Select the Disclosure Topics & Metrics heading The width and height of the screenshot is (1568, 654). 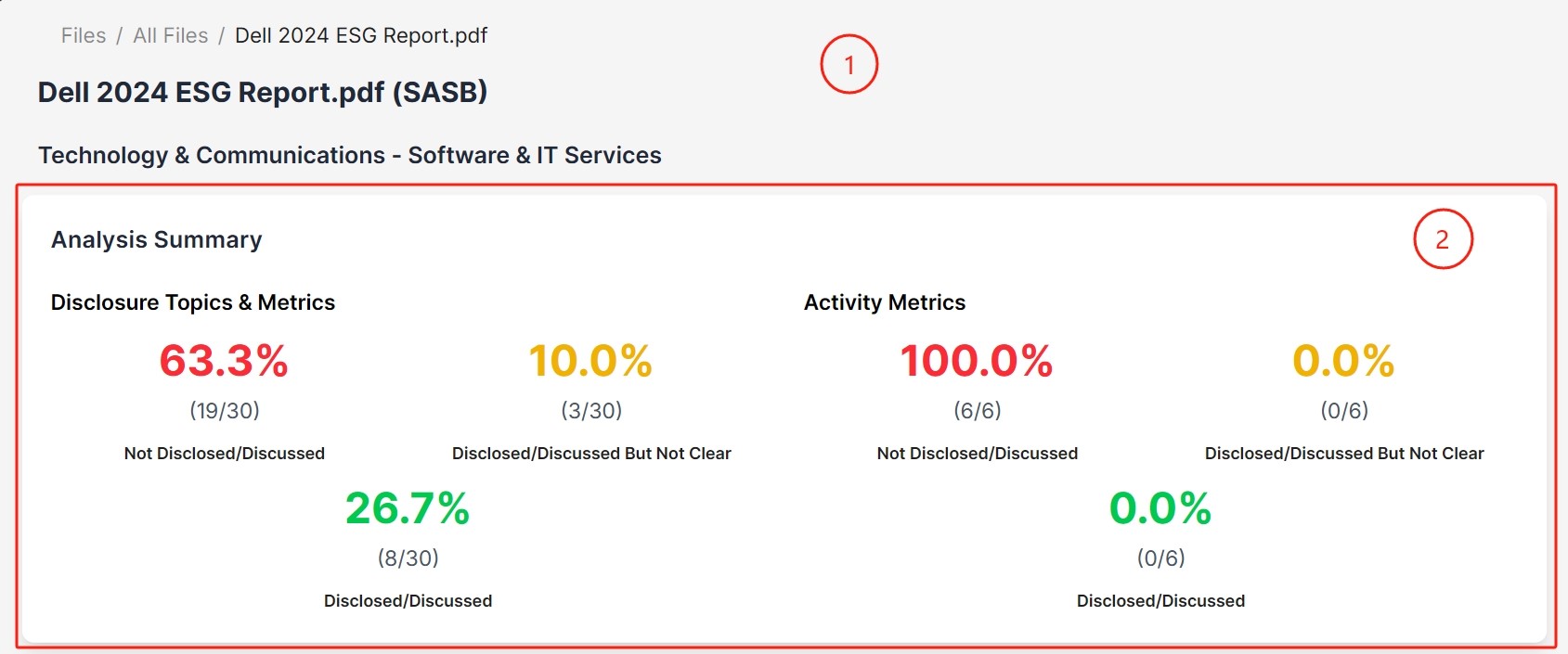[x=192, y=302]
